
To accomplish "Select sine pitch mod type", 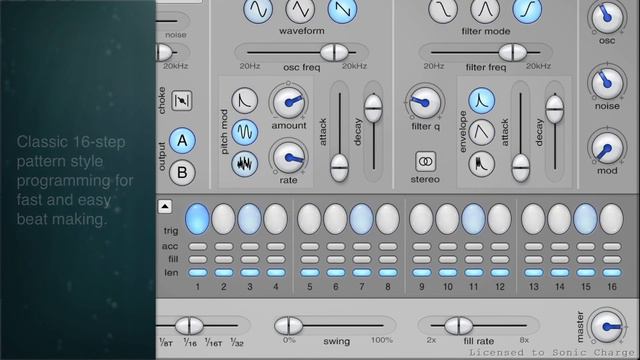I will (244, 132).
